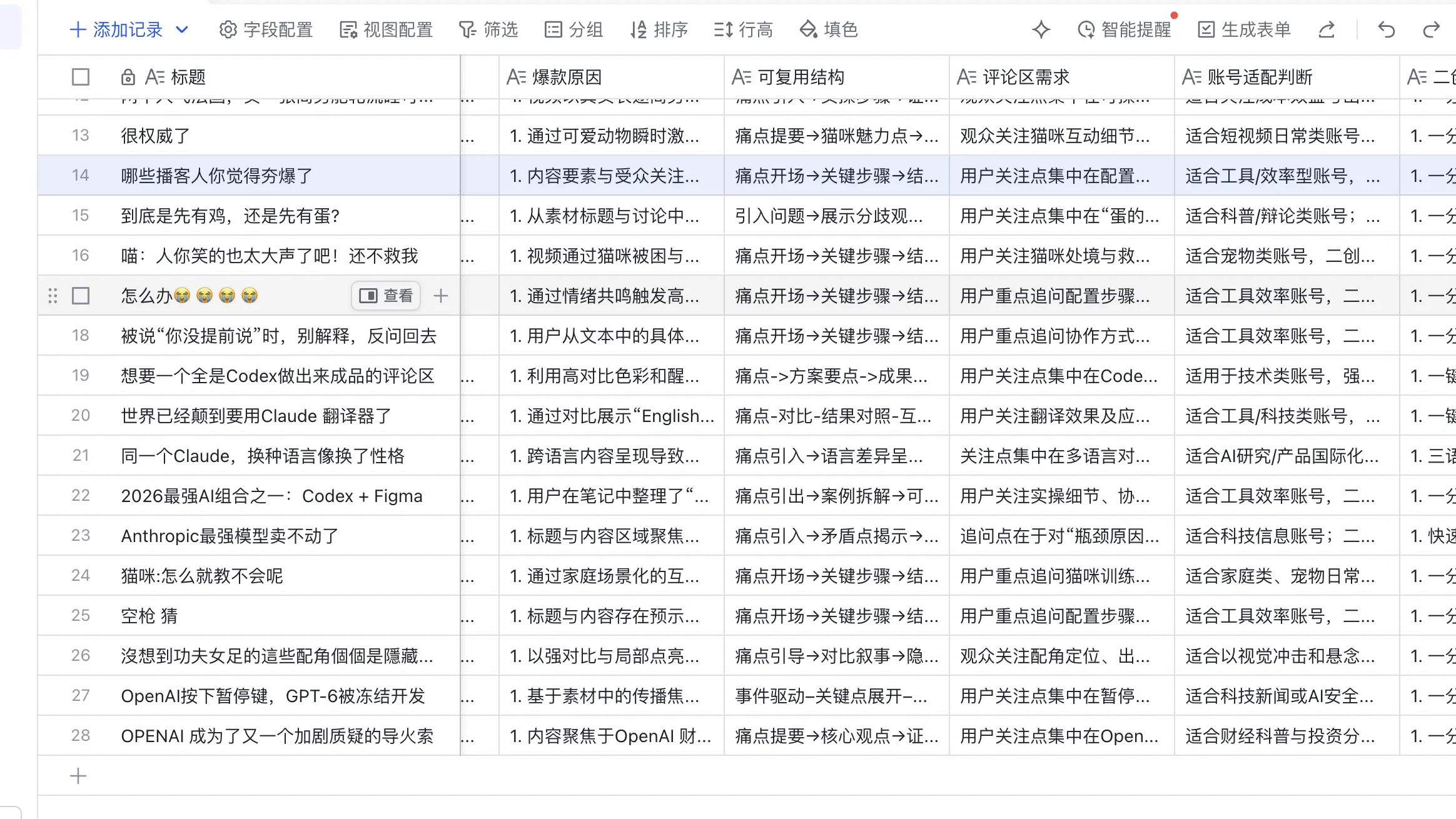The height and width of the screenshot is (819, 1456).
Task: Select cell 适合财经科普与投资分...
Action: coord(1287,736)
